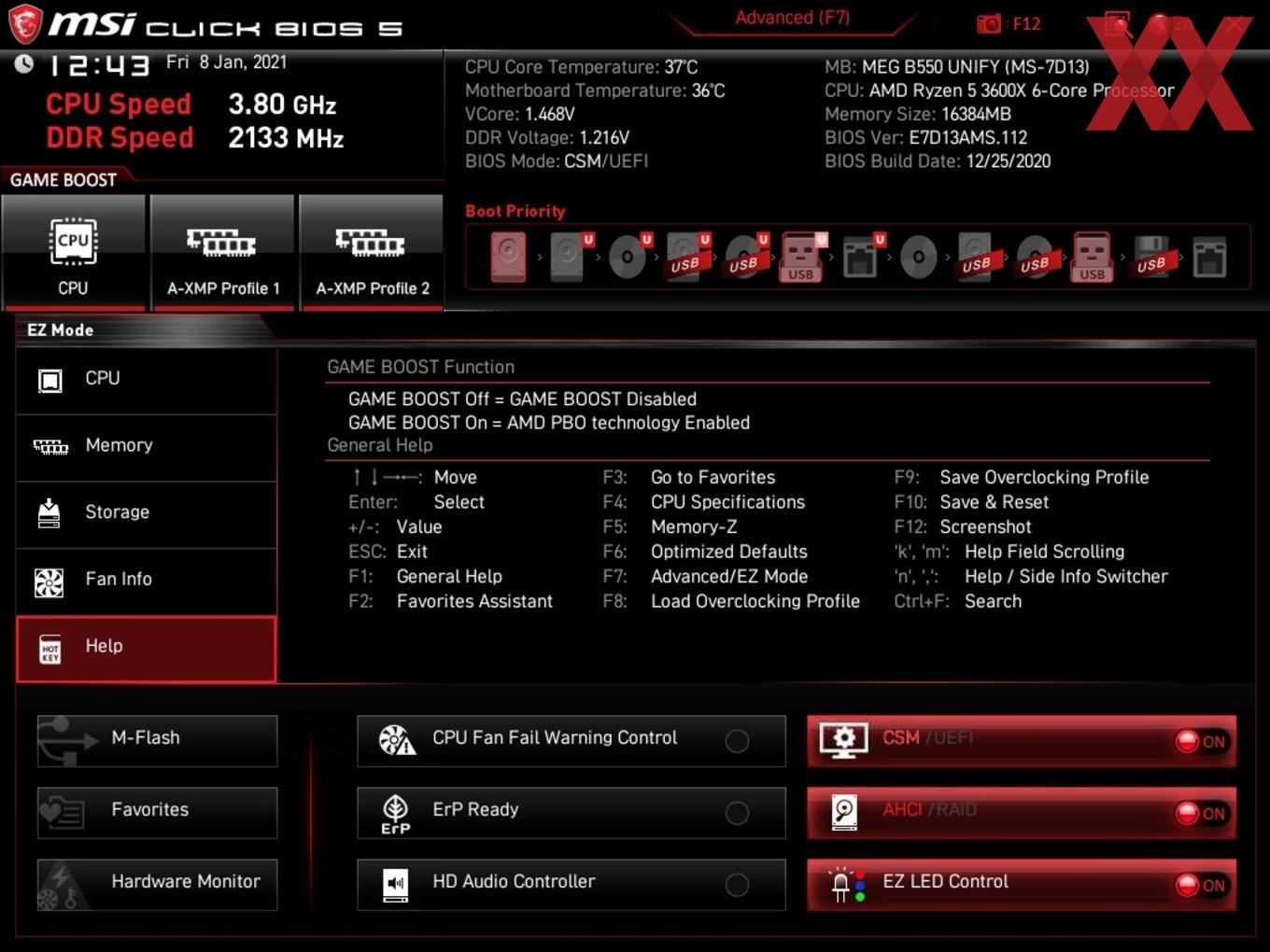Image resolution: width=1270 pixels, height=952 pixels.
Task: Click the Memory Size: 16384MB line
Action: 918,114
